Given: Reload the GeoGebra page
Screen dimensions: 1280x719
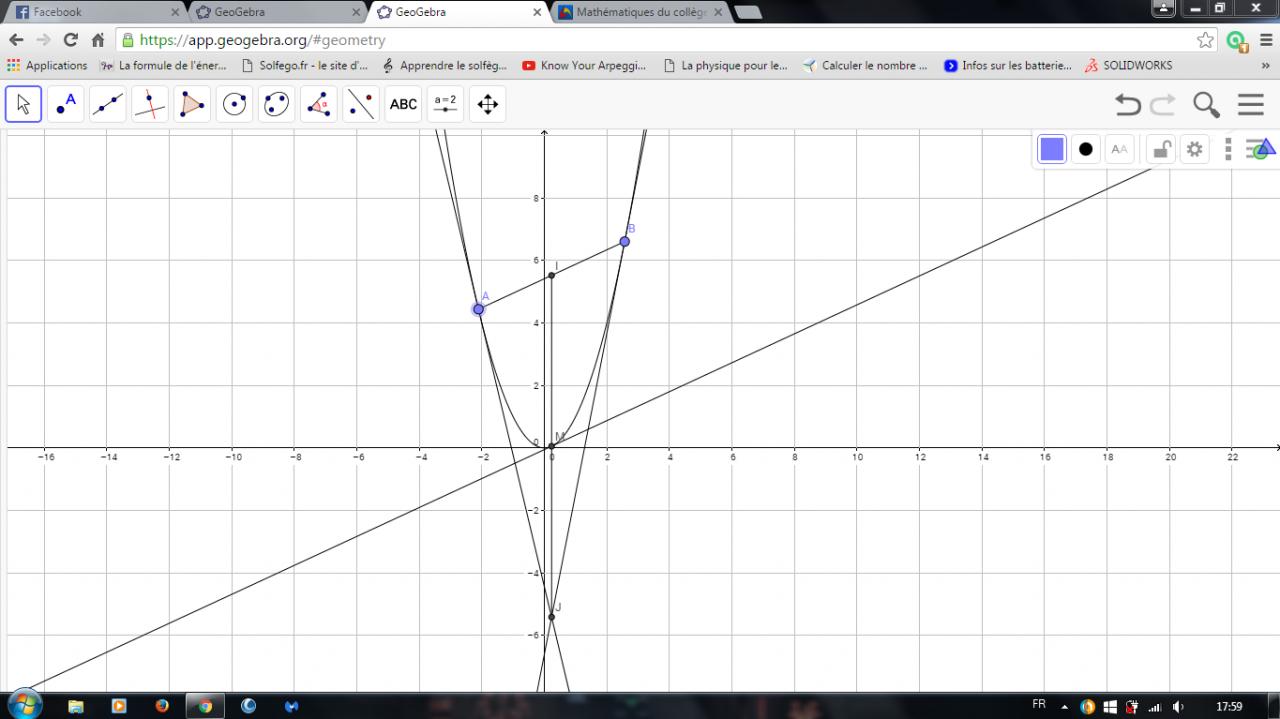Looking at the screenshot, I should (x=70, y=40).
